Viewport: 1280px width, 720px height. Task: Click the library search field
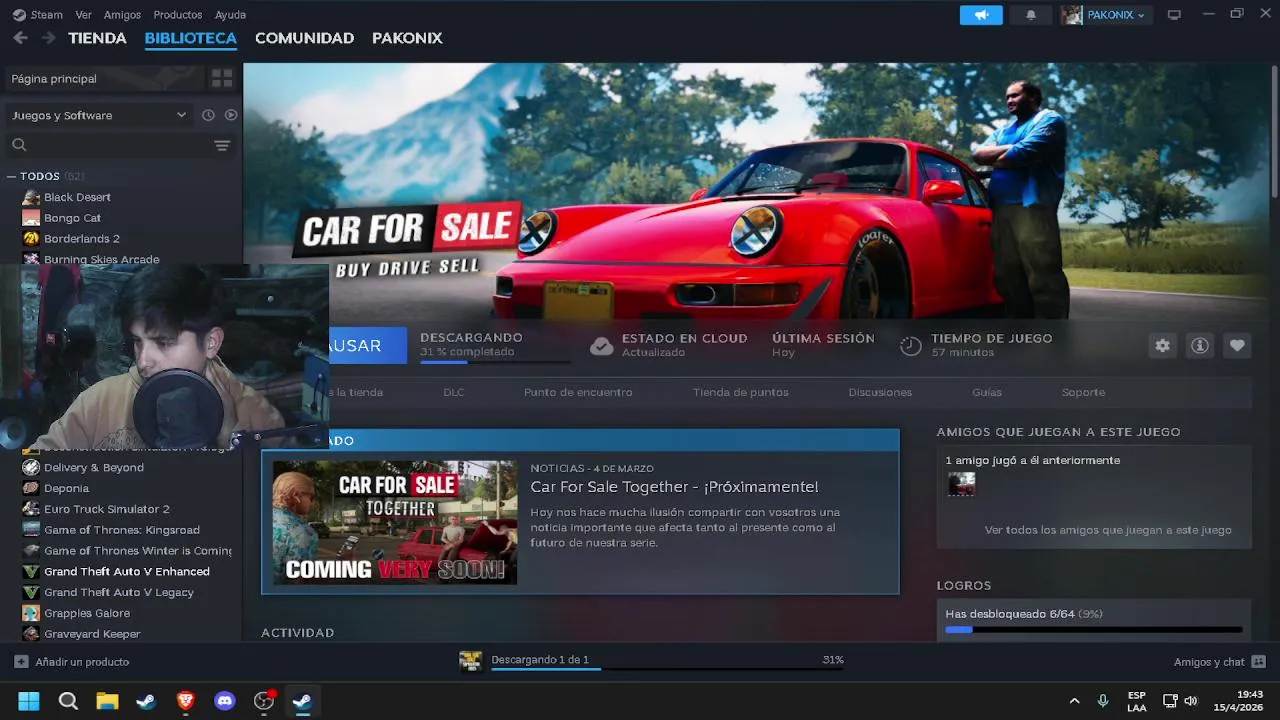tap(110, 145)
